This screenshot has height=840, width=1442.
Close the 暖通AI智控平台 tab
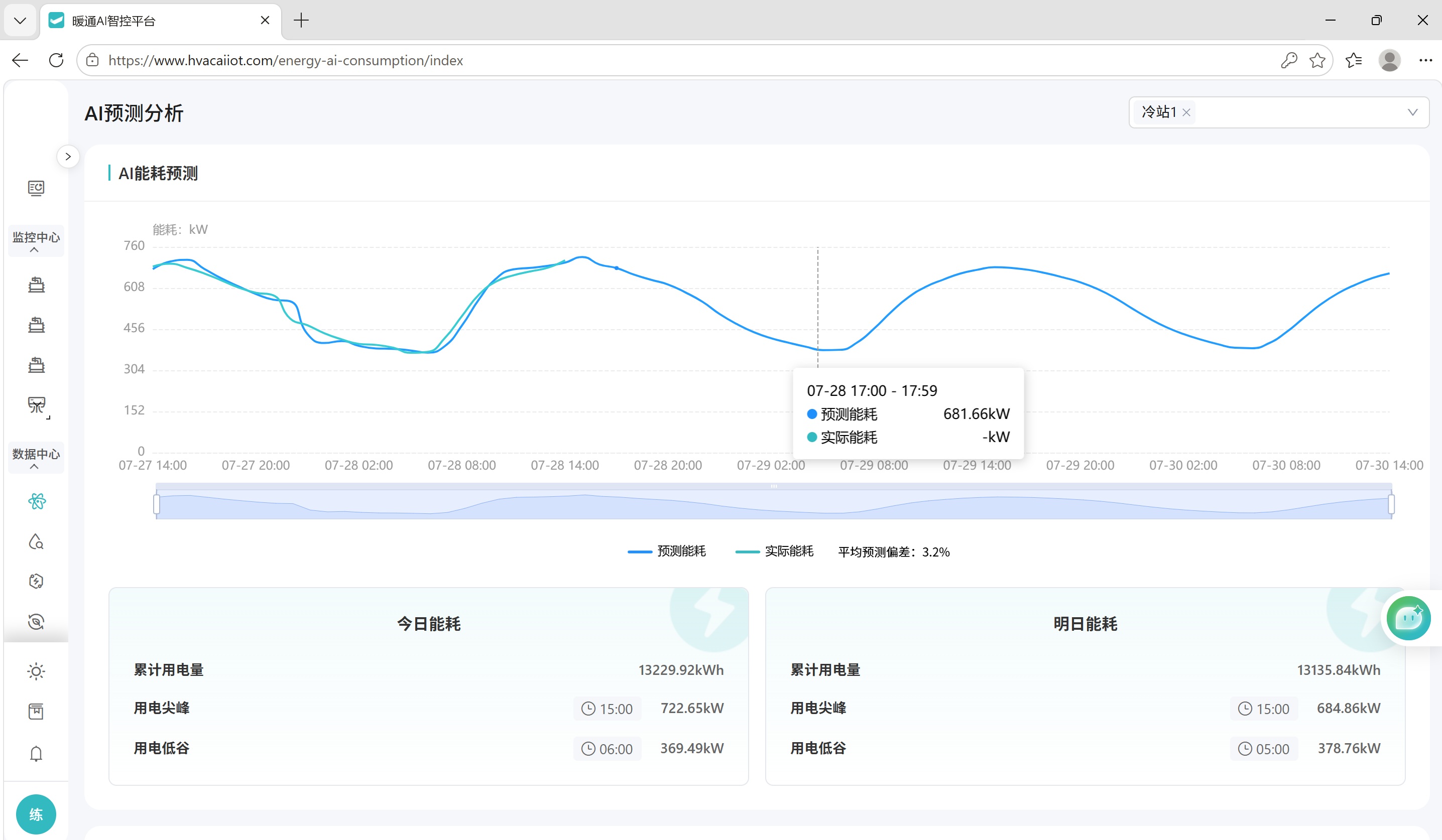(265, 21)
